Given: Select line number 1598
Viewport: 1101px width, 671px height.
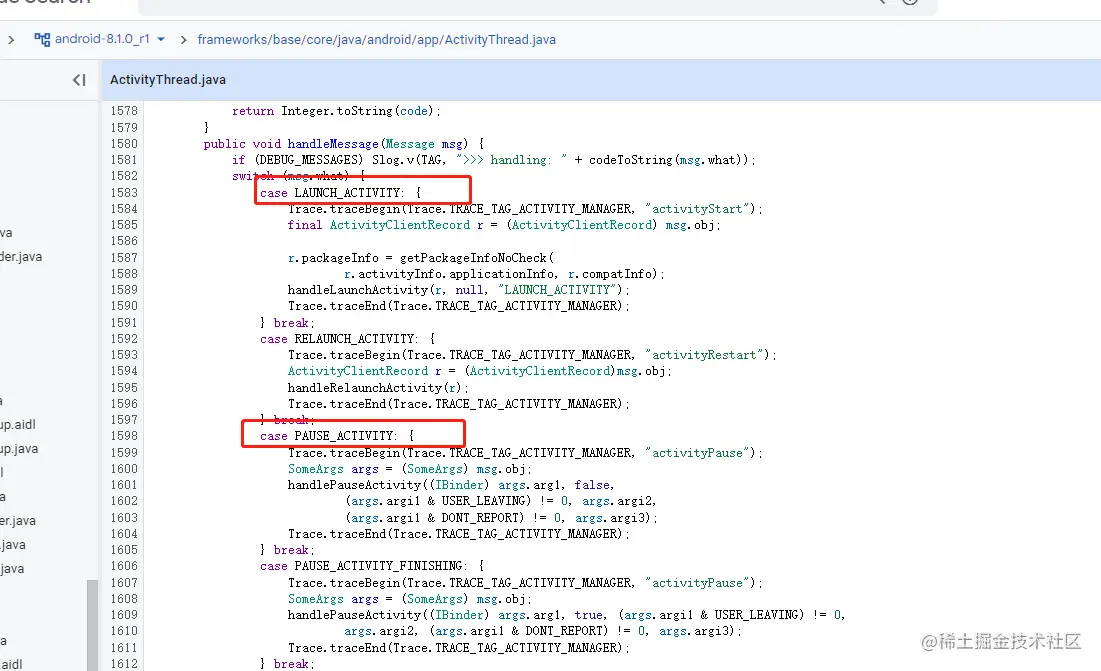Looking at the screenshot, I should point(124,436).
